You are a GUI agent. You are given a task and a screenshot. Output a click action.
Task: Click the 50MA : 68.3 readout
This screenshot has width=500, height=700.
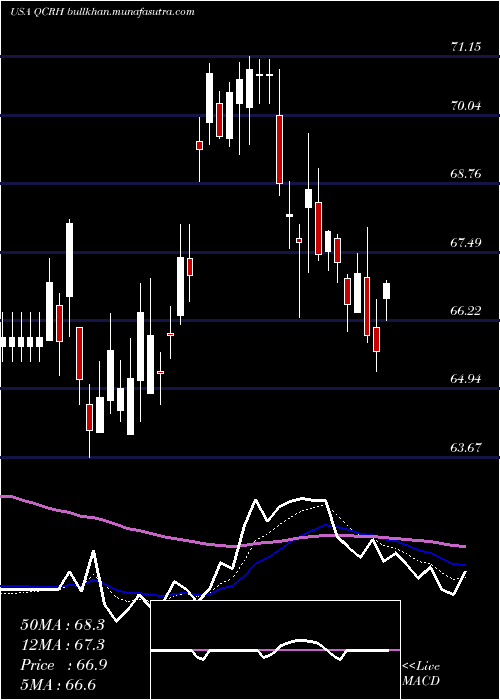62,625
